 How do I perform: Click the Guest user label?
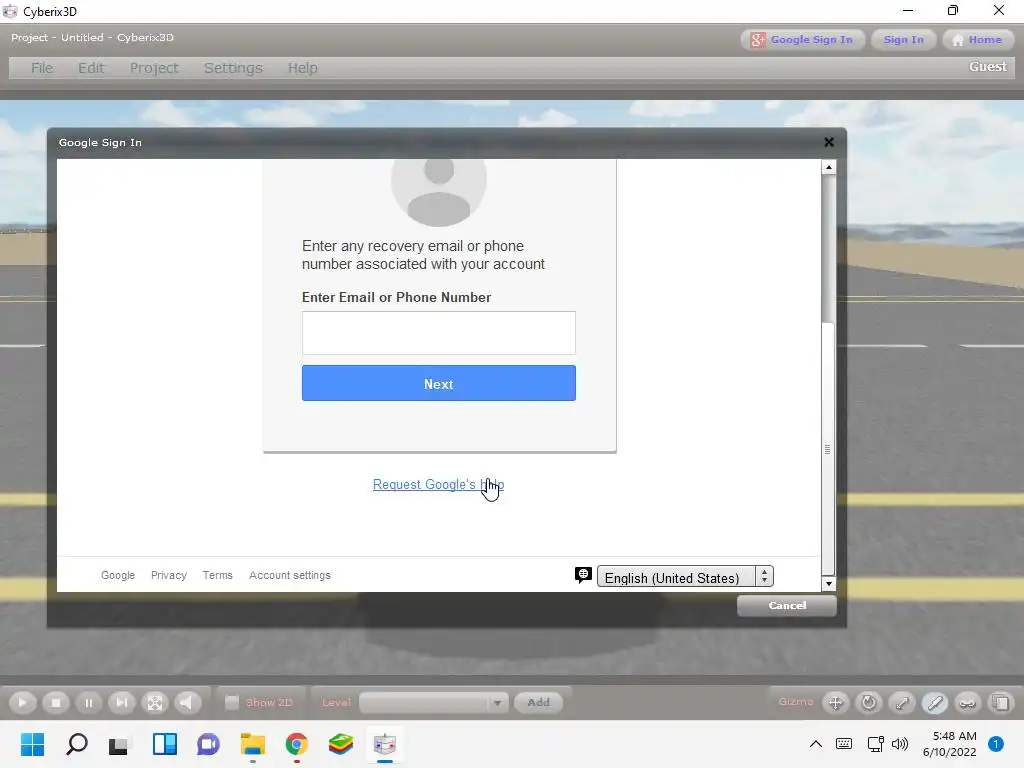(x=987, y=67)
